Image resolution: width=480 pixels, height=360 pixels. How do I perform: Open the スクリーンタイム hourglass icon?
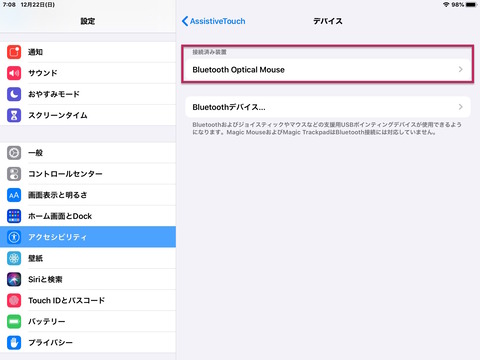14,115
